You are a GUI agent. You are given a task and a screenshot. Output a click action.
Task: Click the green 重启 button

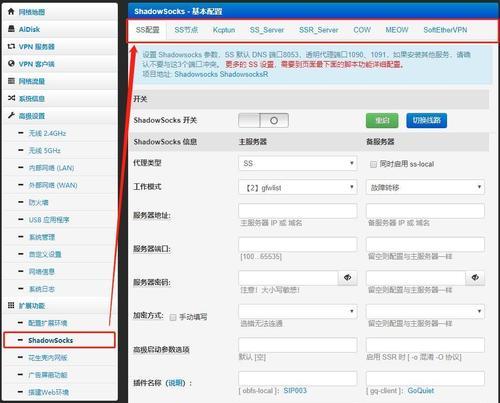point(382,120)
